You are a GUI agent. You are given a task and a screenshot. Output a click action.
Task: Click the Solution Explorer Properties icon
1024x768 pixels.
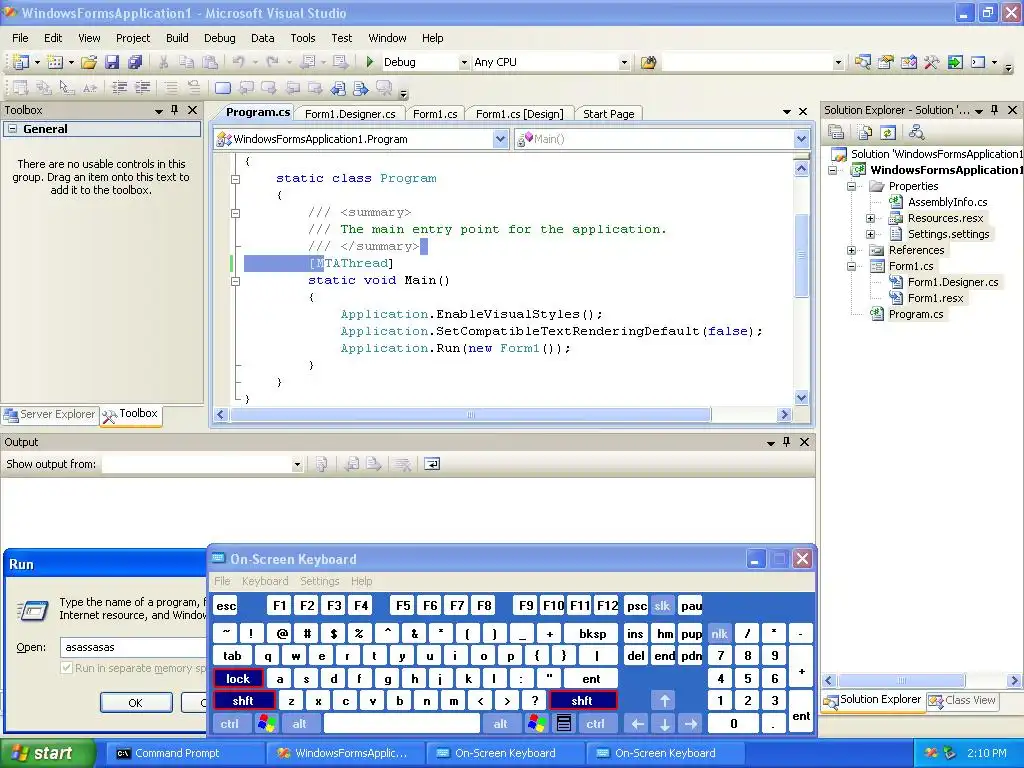click(836, 132)
